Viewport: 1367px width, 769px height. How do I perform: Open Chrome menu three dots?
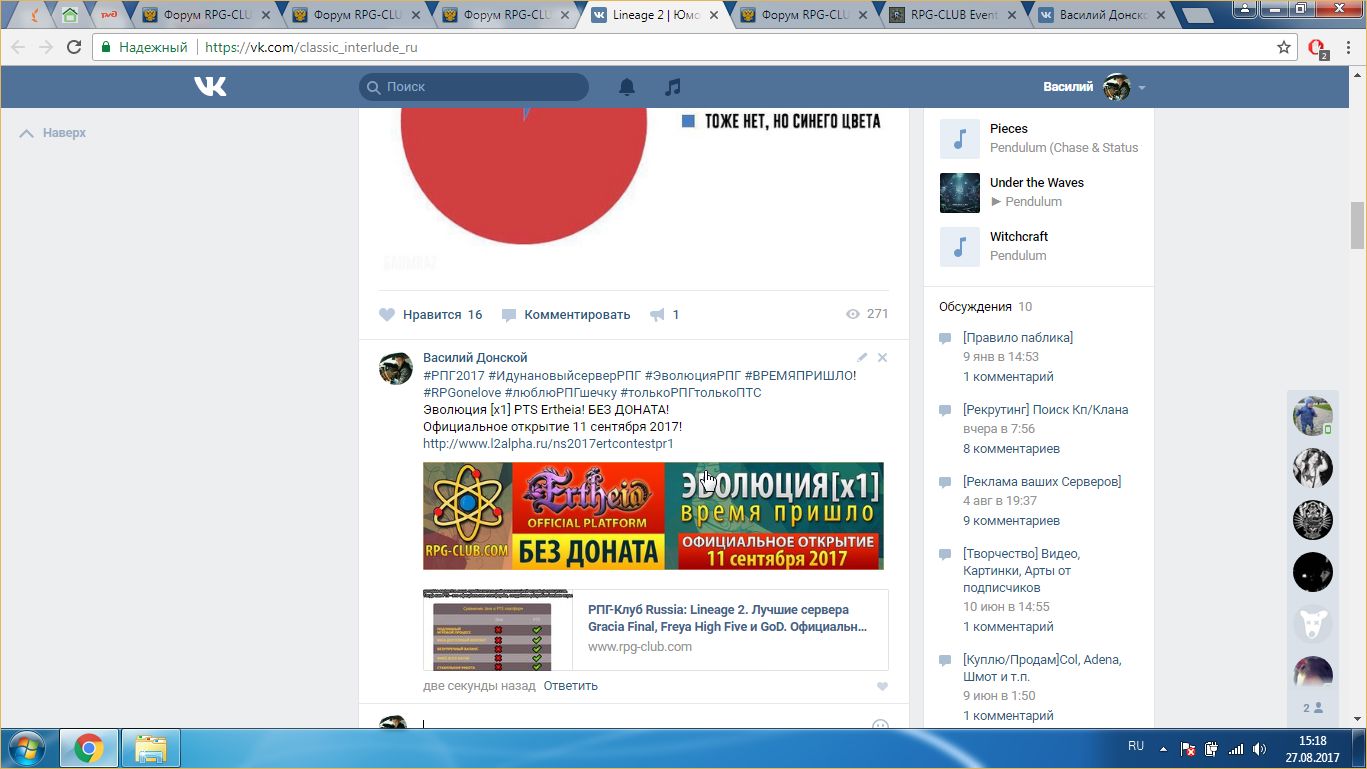pos(1346,47)
